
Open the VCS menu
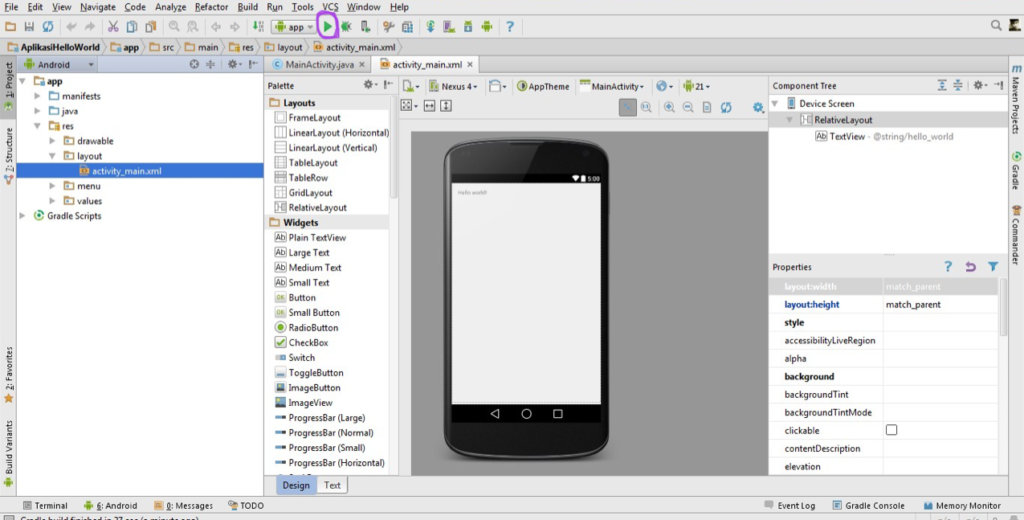[x=330, y=7]
